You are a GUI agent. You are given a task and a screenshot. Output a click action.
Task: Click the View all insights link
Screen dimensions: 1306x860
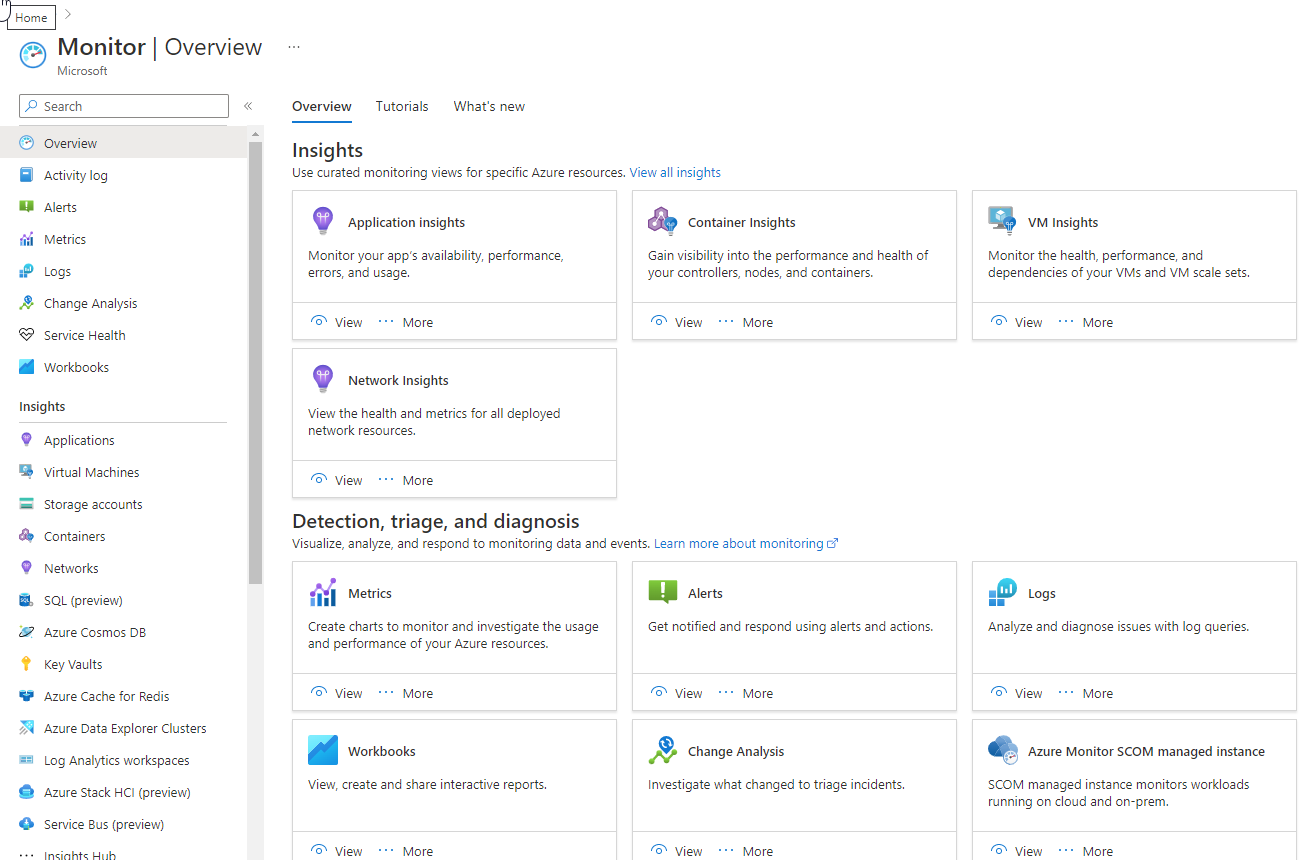click(x=675, y=172)
